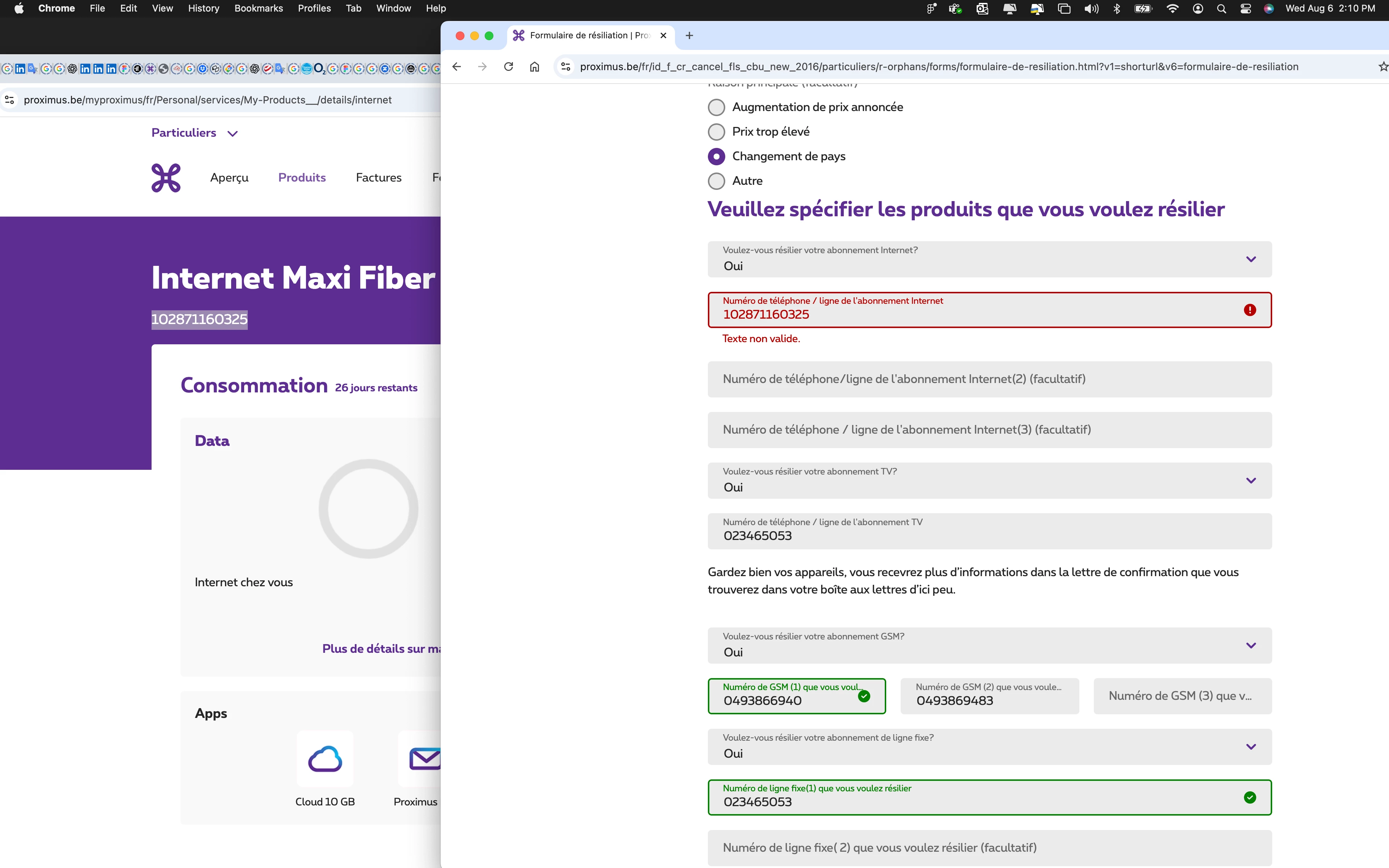The height and width of the screenshot is (868, 1389).
Task: Click the browser home icon
Action: (x=534, y=67)
